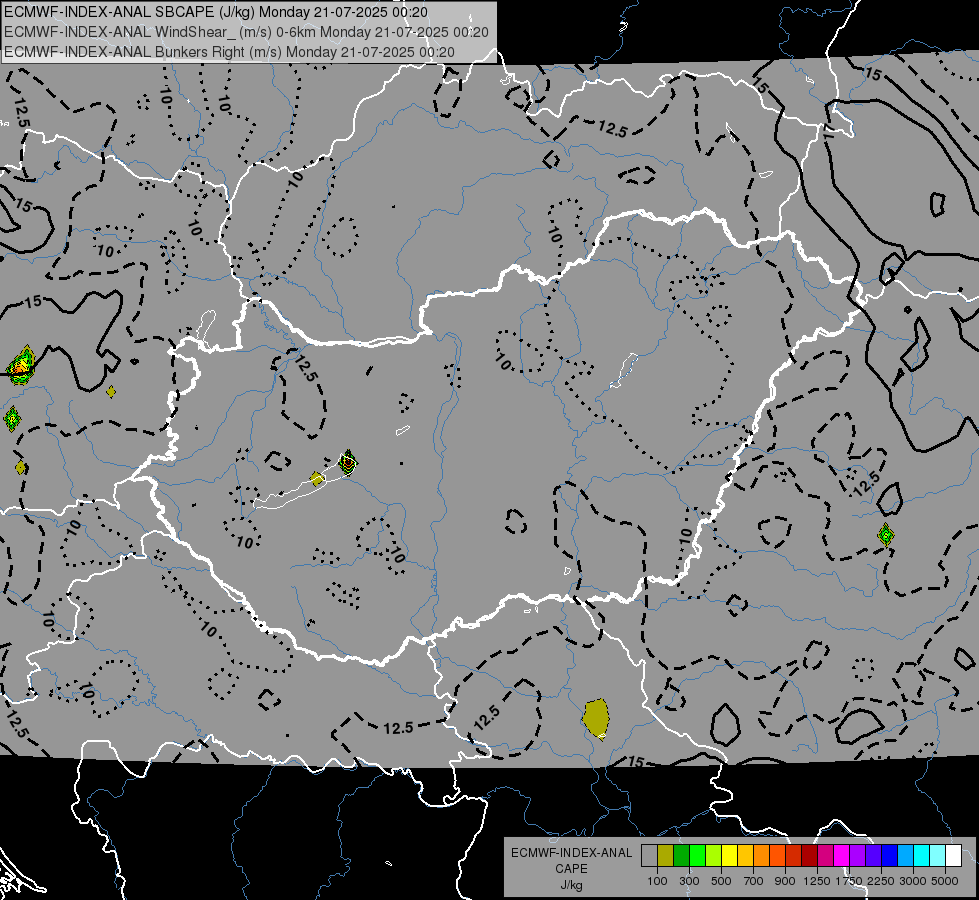Click the J/kg unit label in legend
Screen dimensions: 979x900
click(x=571, y=885)
